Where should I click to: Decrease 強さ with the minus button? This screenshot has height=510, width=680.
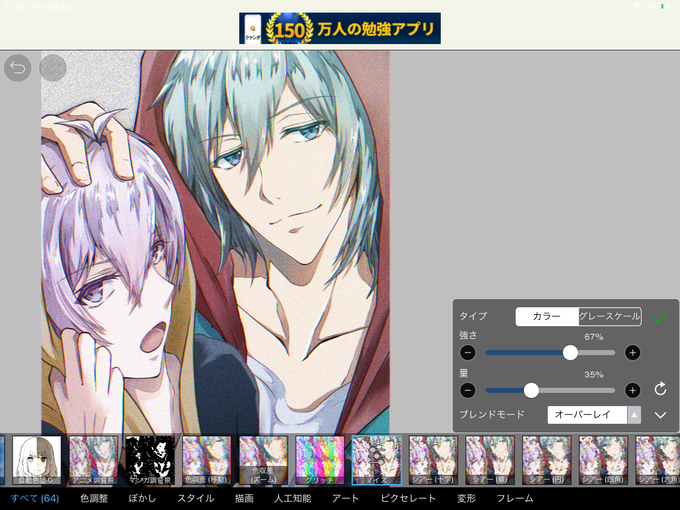[468, 353]
